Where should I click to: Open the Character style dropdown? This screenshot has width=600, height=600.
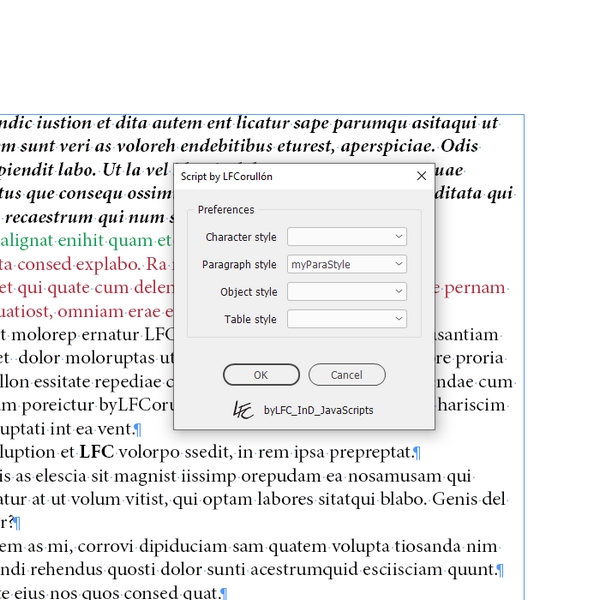pyautogui.click(x=347, y=236)
